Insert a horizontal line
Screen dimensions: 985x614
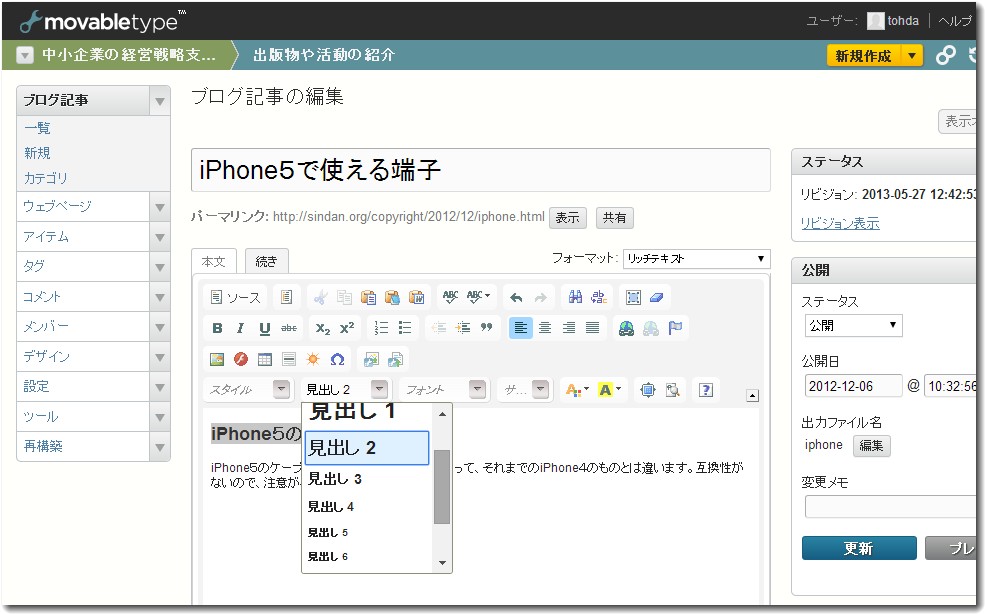click(288, 359)
